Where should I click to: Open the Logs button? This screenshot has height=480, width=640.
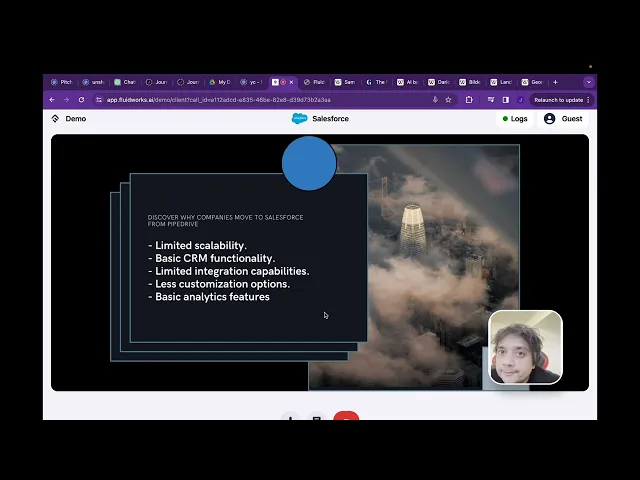click(x=515, y=119)
